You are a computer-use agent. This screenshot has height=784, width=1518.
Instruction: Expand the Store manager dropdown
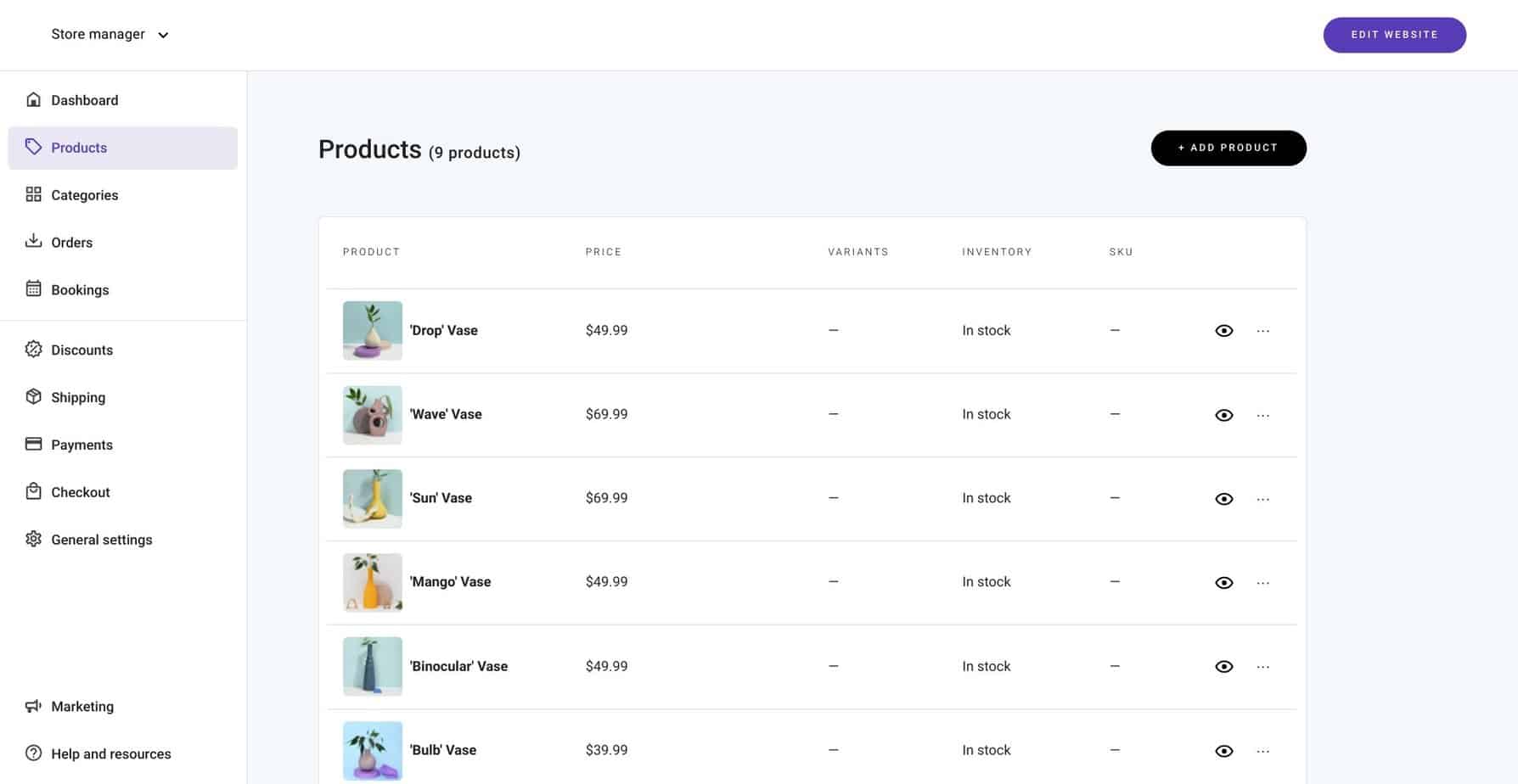110,35
